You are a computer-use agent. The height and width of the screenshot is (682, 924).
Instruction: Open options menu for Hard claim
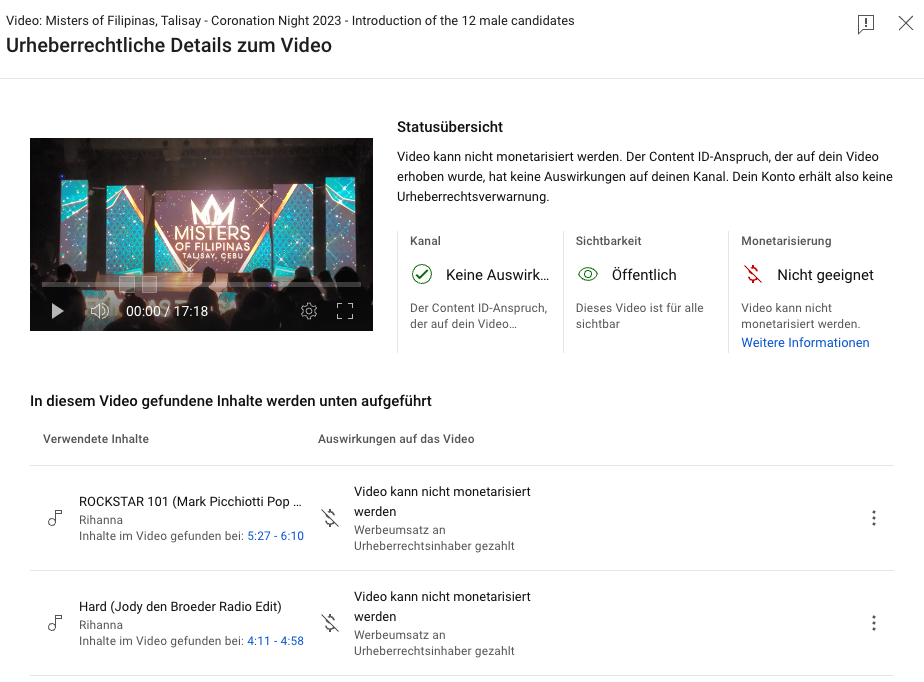click(x=874, y=623)
